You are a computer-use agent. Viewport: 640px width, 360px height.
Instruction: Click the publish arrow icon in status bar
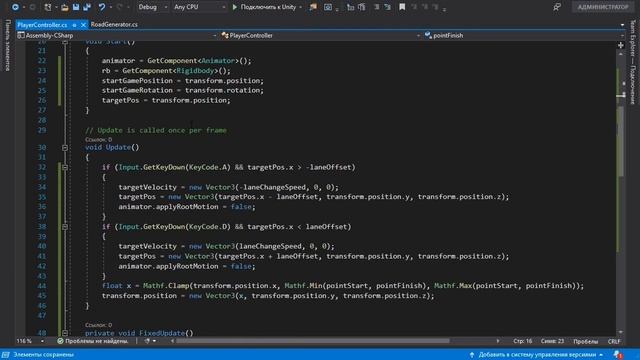[472, 355]
